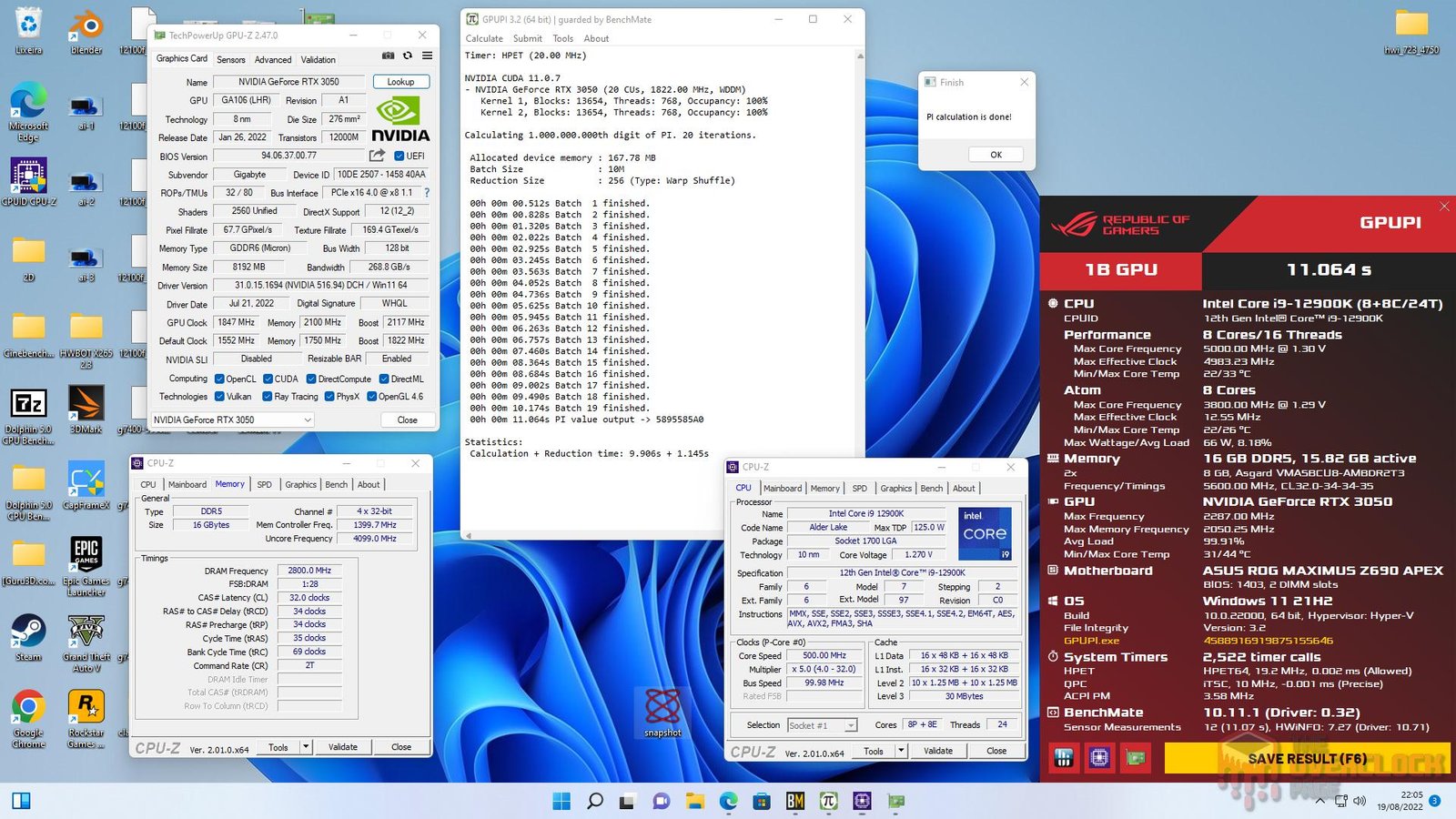Switch to GPU-Z Validation tab
This screenshot has width=1456, height=819.
[318, 59]
